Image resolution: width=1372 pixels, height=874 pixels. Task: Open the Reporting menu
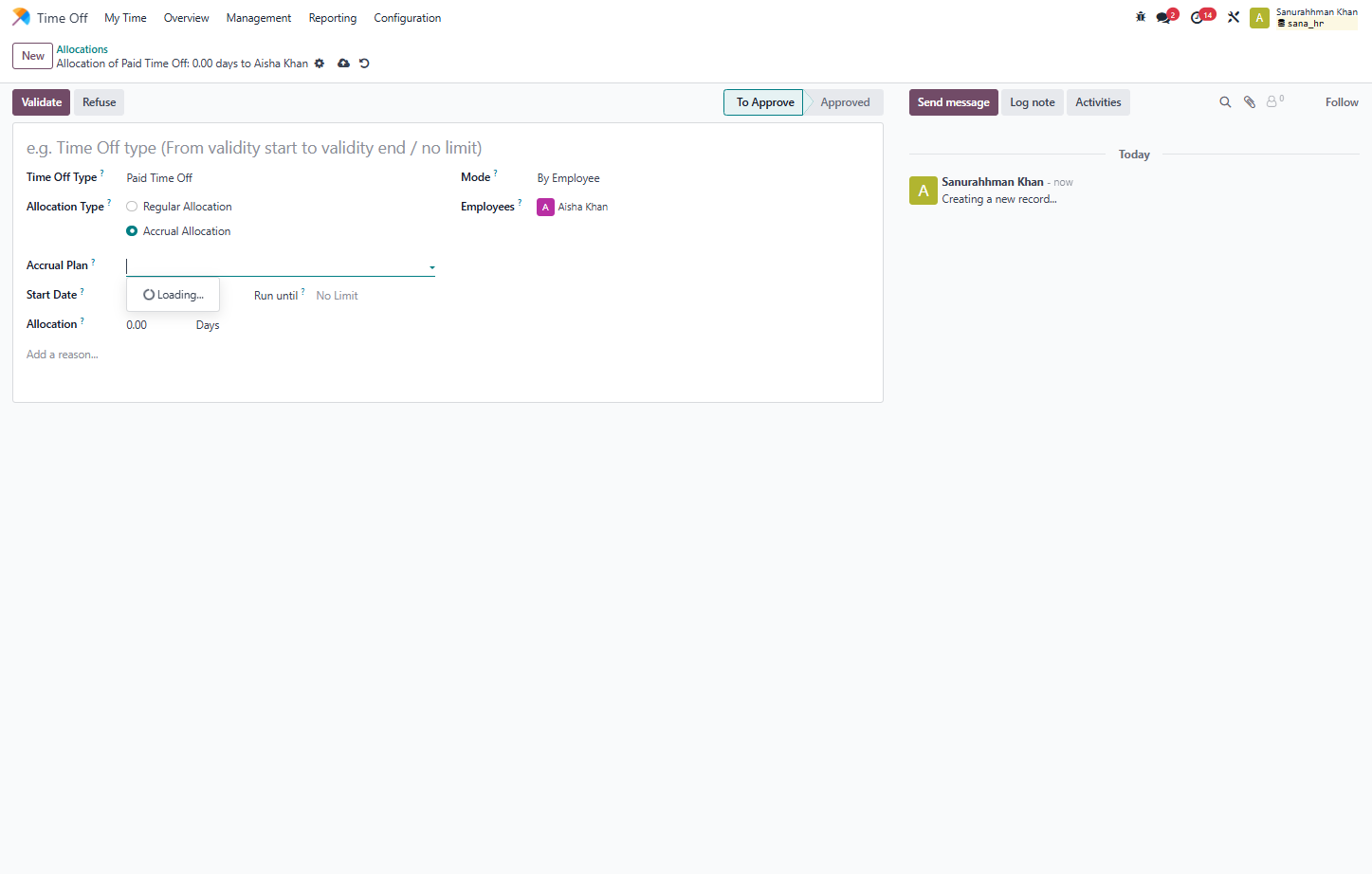coord(333,18)
